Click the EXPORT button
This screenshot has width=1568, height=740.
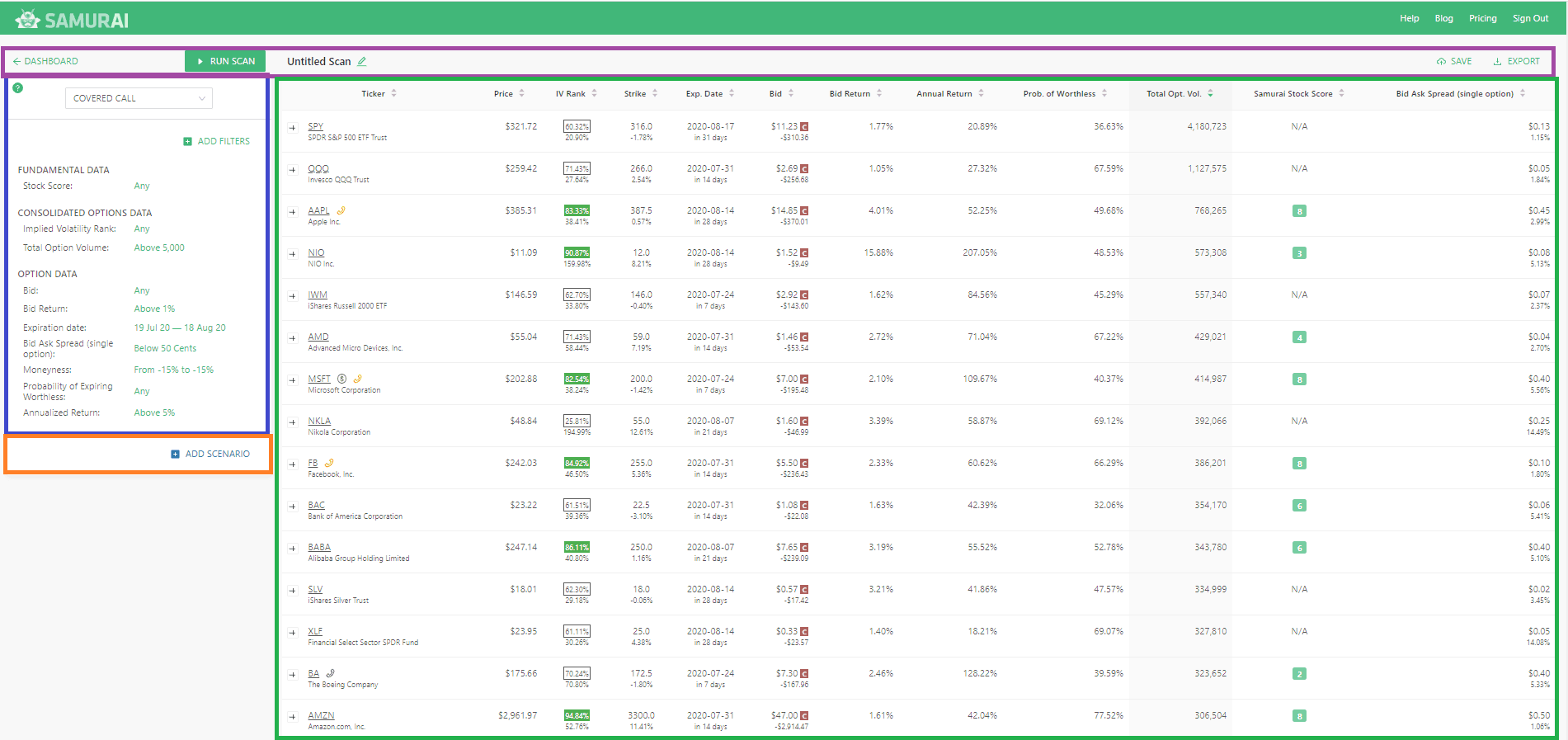coord(1516,61)
